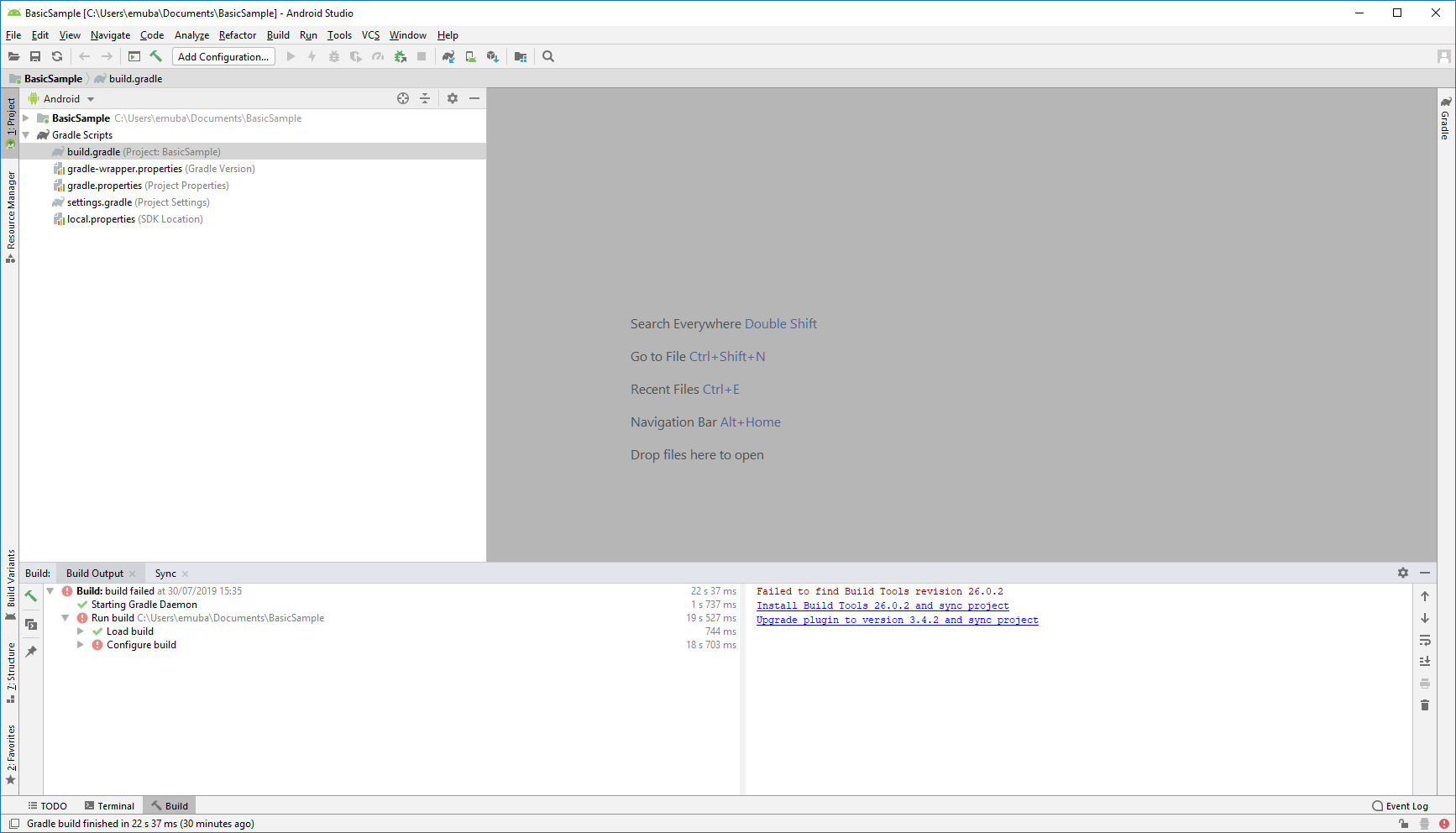Open the File menu
Screen dimensions: 1456x833
tap(13, 35)
